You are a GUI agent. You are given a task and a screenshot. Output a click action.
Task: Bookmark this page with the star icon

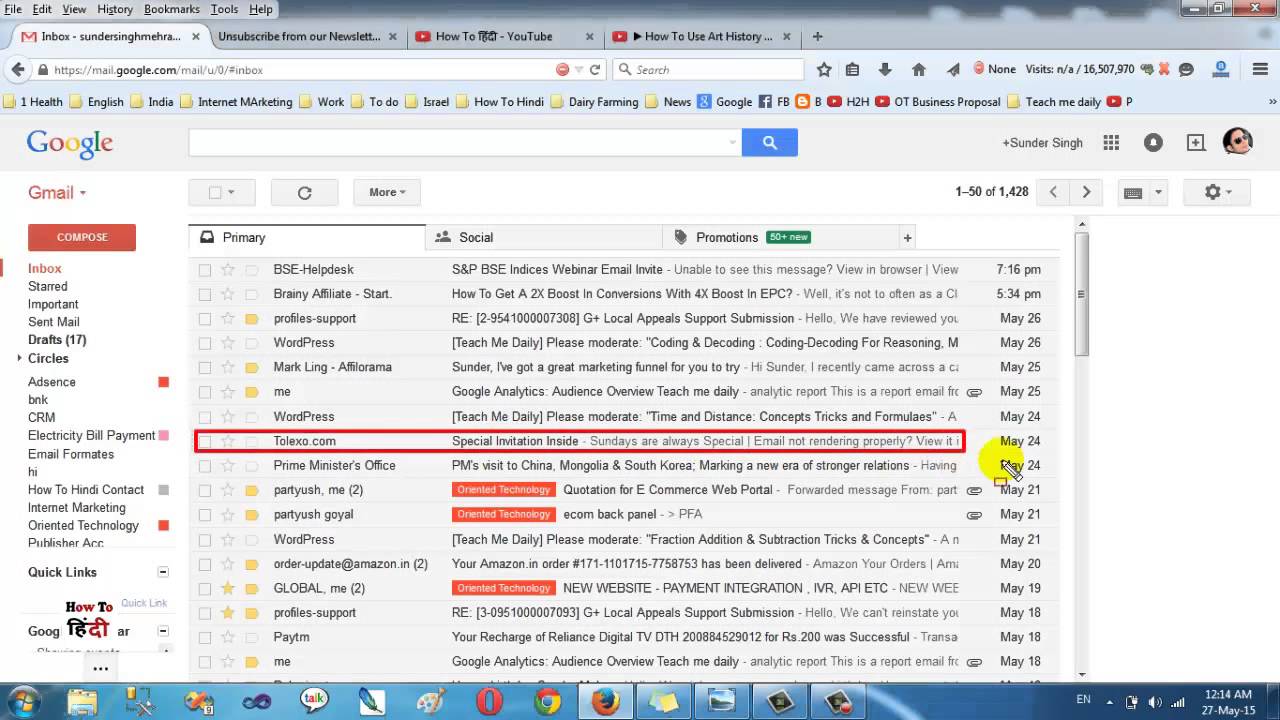coord(824,70)
